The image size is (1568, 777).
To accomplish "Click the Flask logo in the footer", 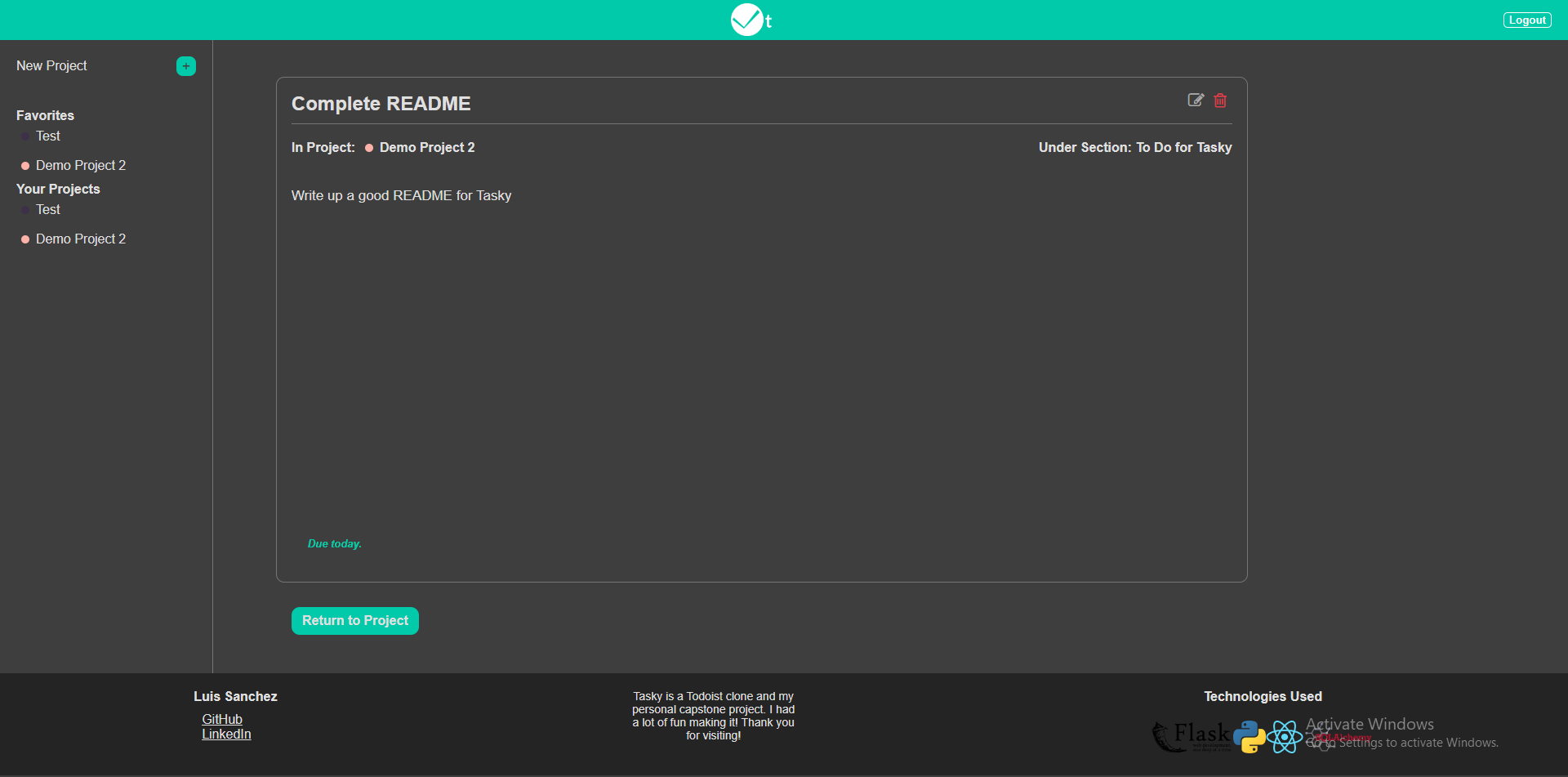I will [x=1192, y=735].
